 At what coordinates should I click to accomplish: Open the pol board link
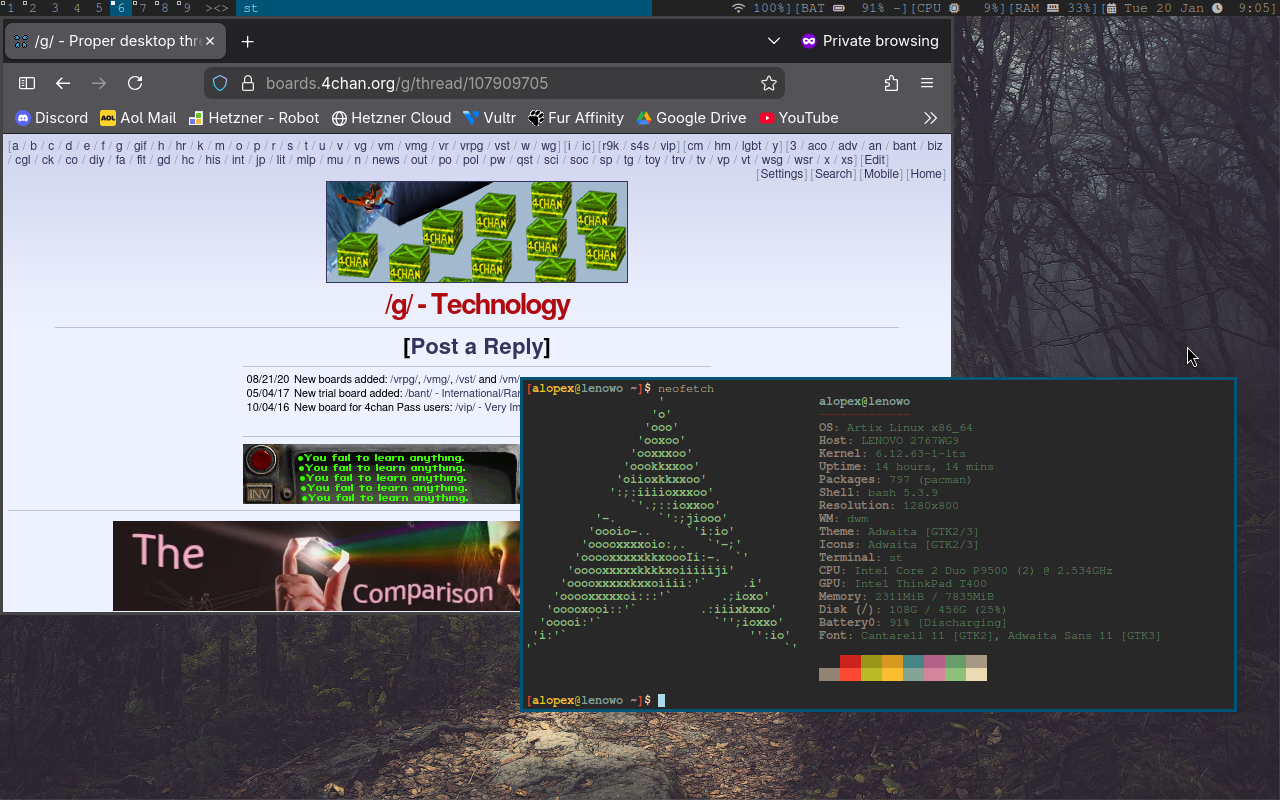click(471, 160)
